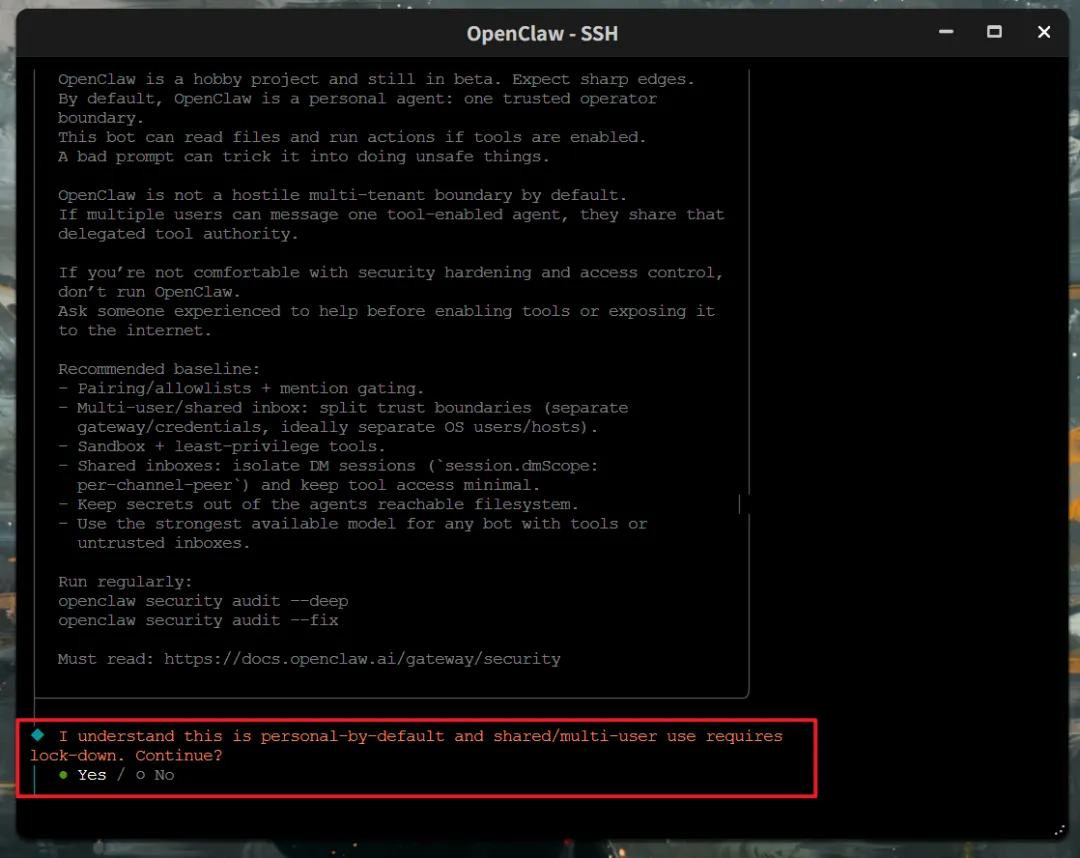Close the OpenClaw - SSH window
The image size is (1080, 858).
(1043, 32)
